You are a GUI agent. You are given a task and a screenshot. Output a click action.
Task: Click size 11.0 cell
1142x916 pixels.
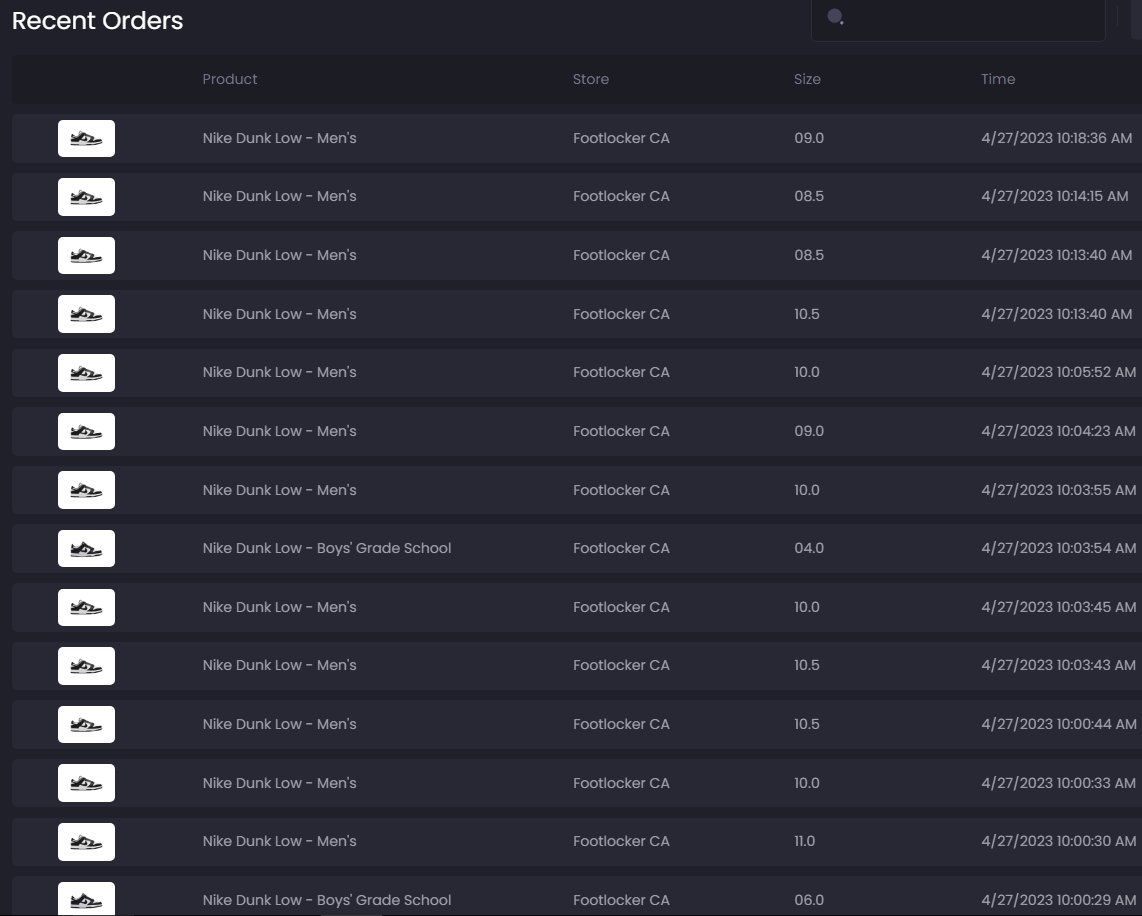[805, 841]
